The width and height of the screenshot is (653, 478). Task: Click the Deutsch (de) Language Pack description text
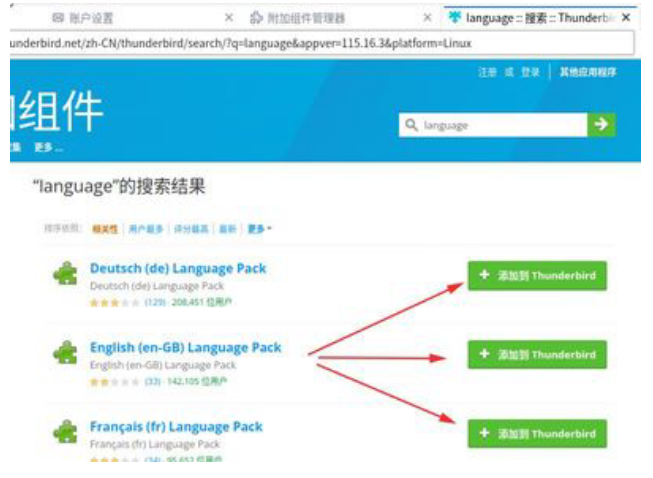[157, 286]
